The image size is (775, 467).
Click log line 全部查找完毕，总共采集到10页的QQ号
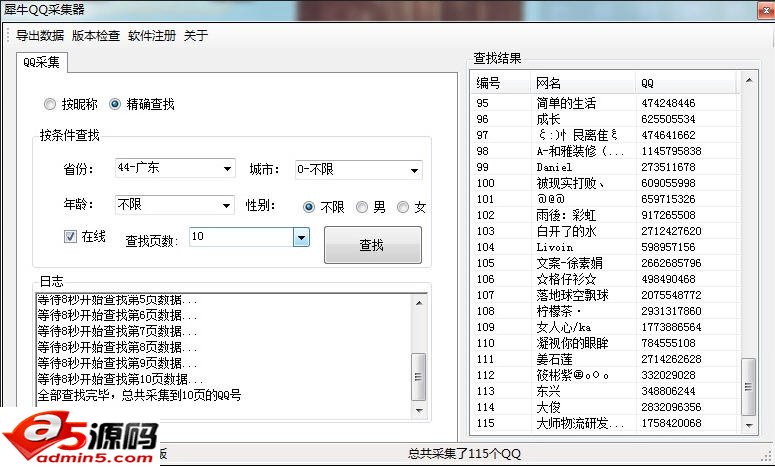tap(139, 395)
